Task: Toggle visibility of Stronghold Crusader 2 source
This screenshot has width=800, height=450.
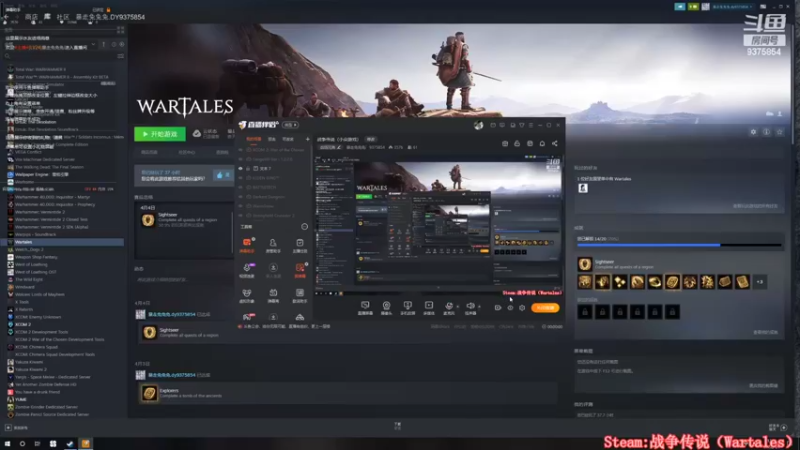Action: coord(240,215)
